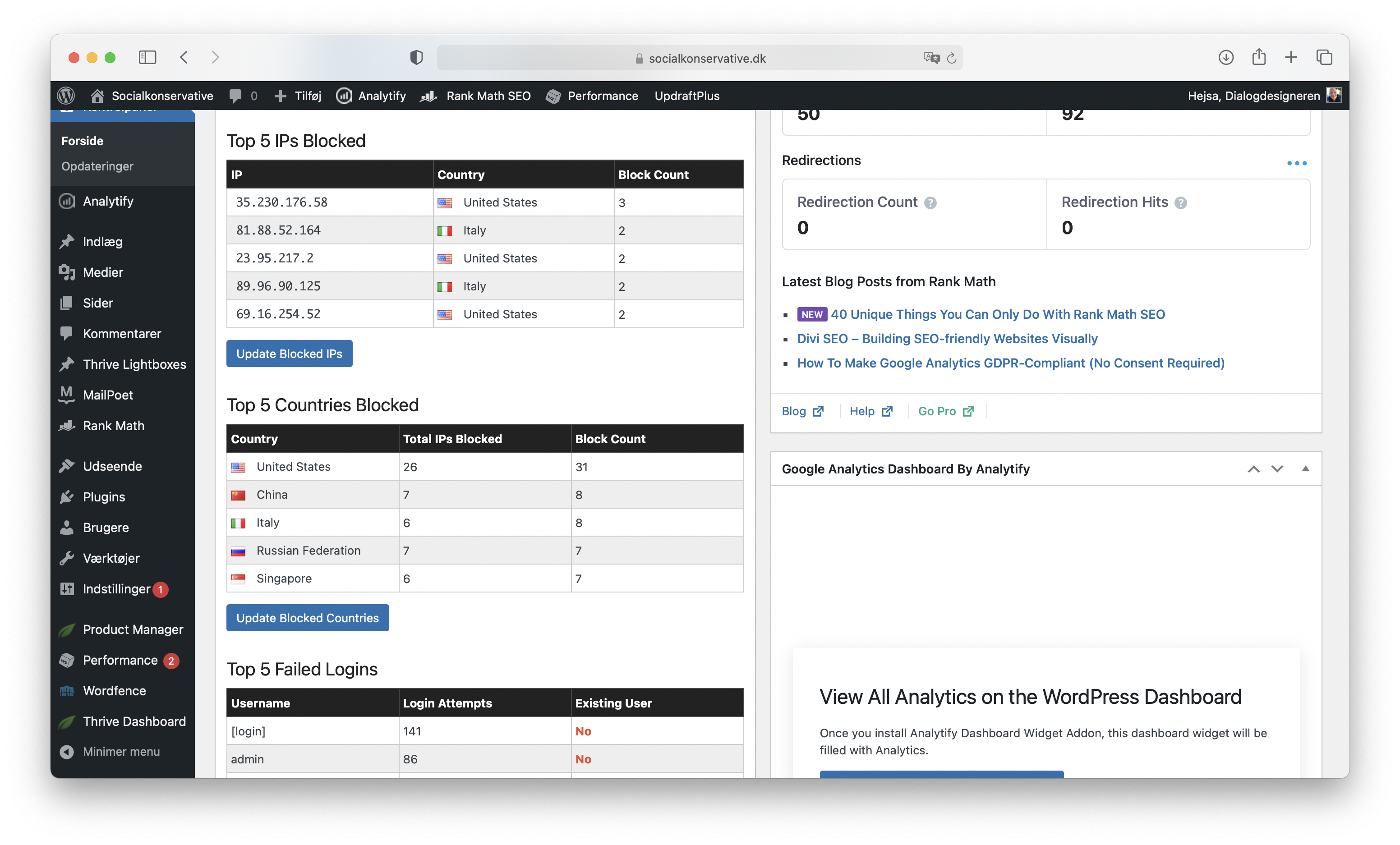
Task: Open the Safari share menu
Action: 1258,57
